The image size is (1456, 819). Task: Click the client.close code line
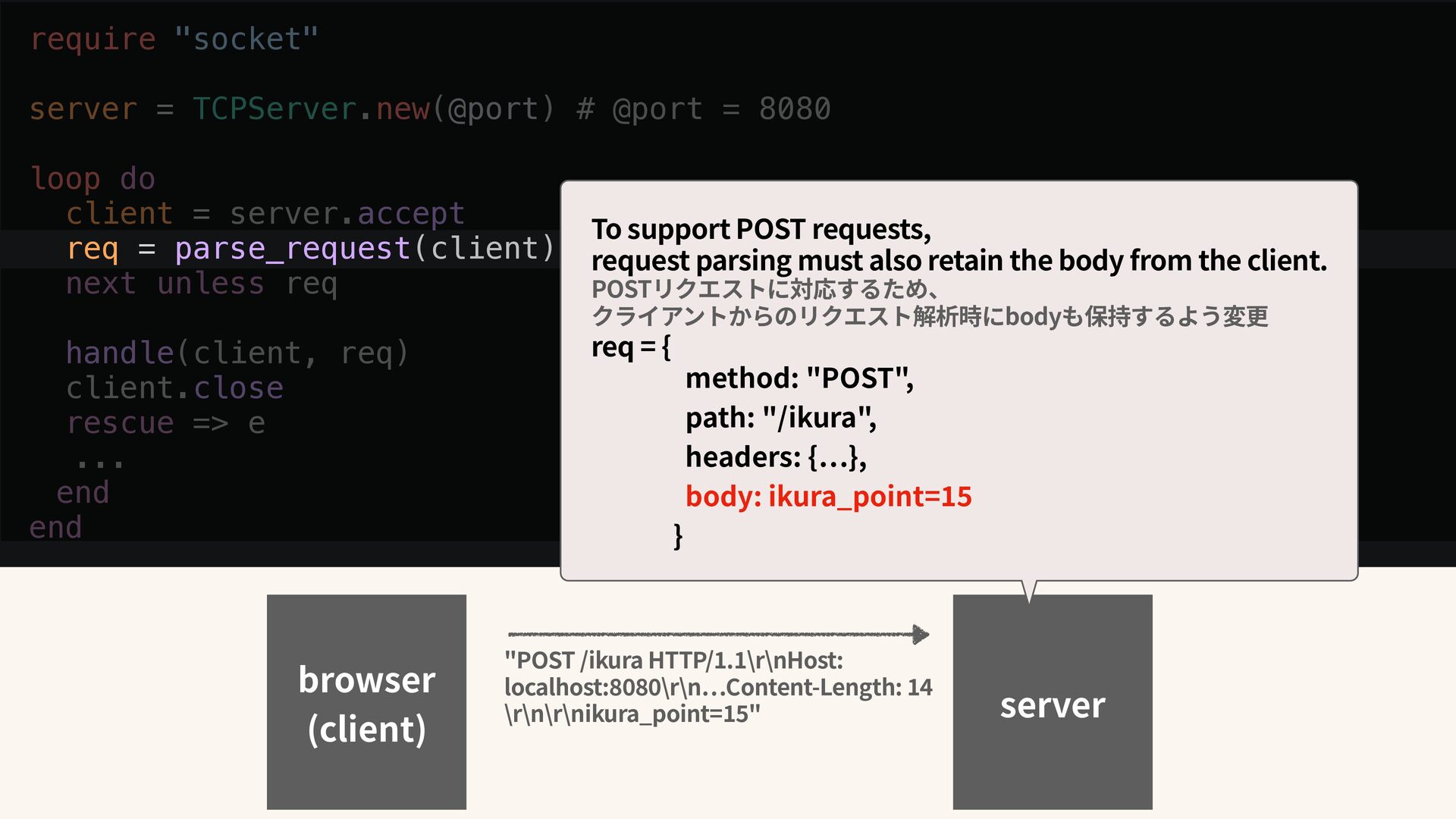[x=174, y=388]
